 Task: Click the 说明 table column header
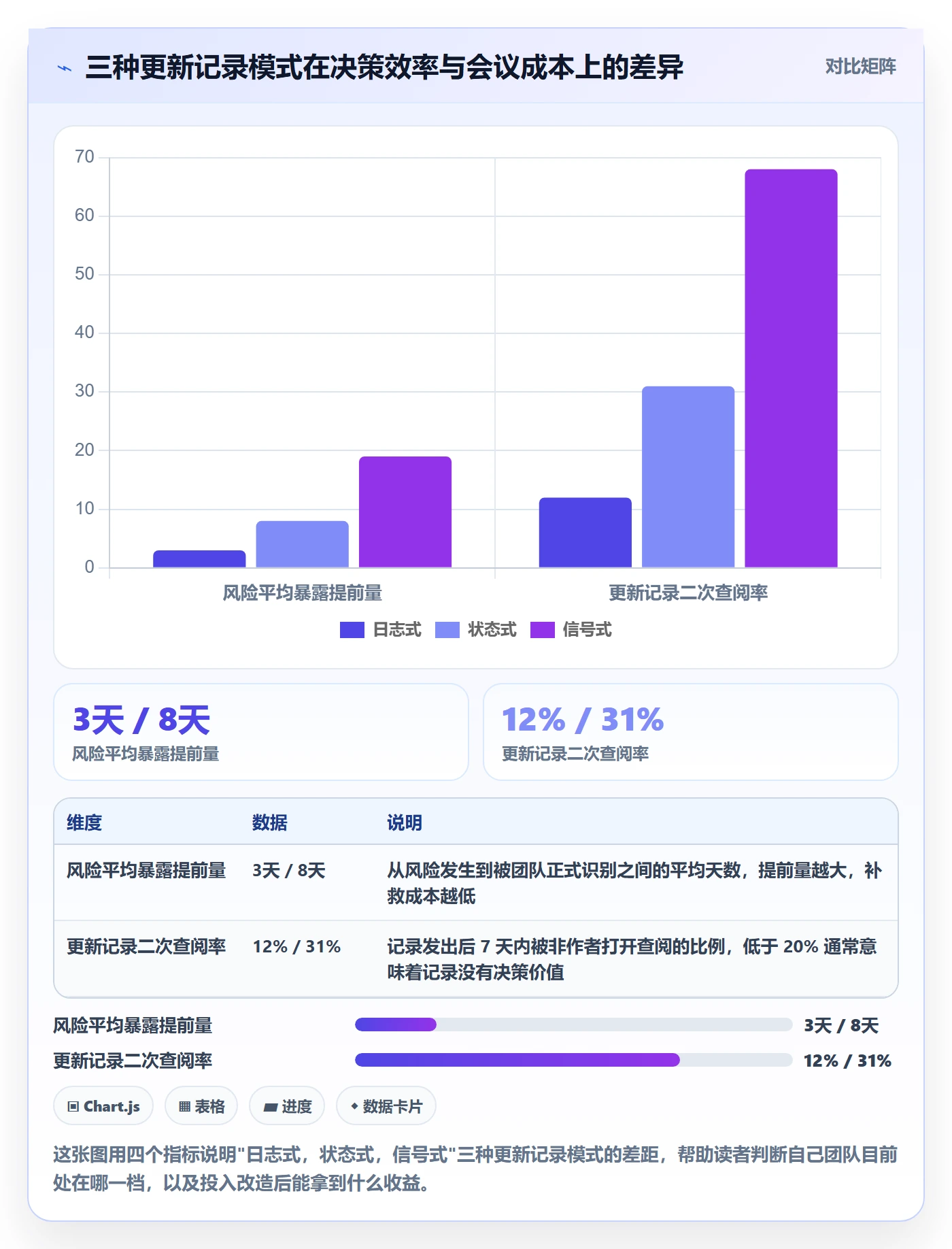point(405,822)
